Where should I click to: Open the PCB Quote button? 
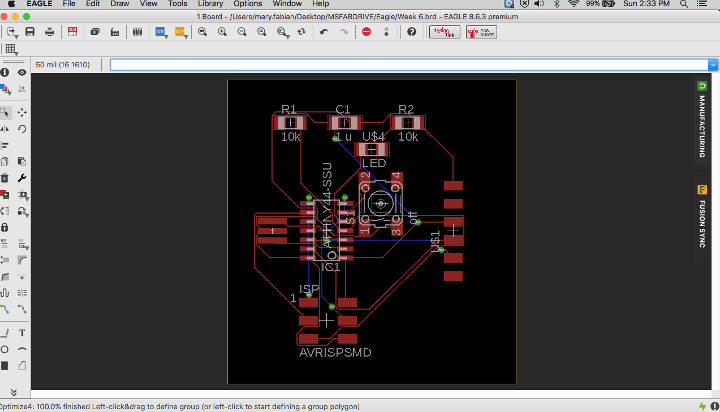[x=481, y=32]
